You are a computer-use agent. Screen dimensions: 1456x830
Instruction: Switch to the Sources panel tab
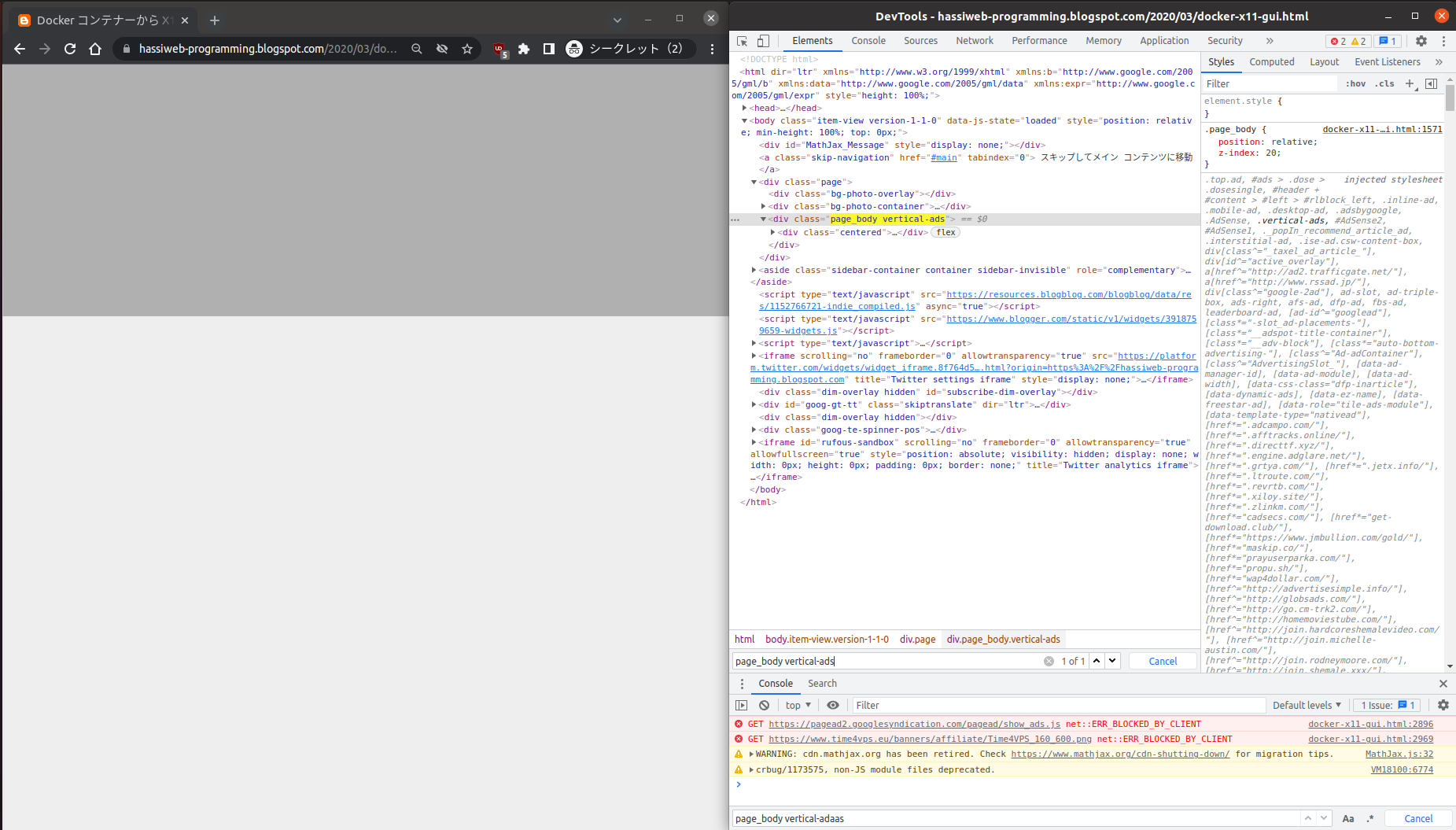(920, 41)
